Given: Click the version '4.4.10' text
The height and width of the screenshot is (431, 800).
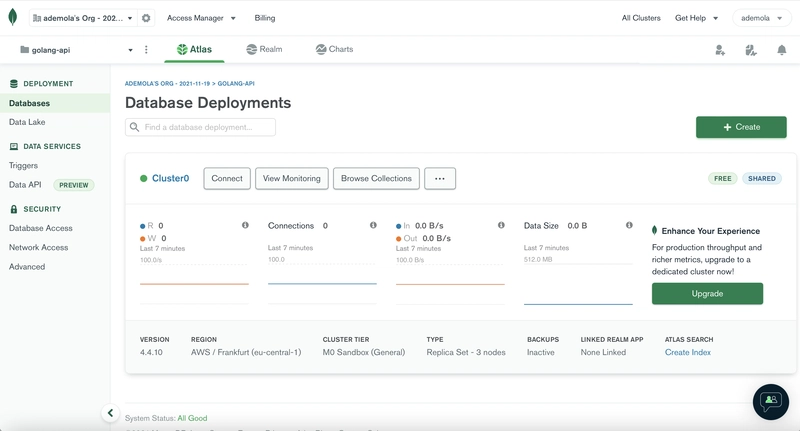Looking at the screenshot, I should click(151, 352).
